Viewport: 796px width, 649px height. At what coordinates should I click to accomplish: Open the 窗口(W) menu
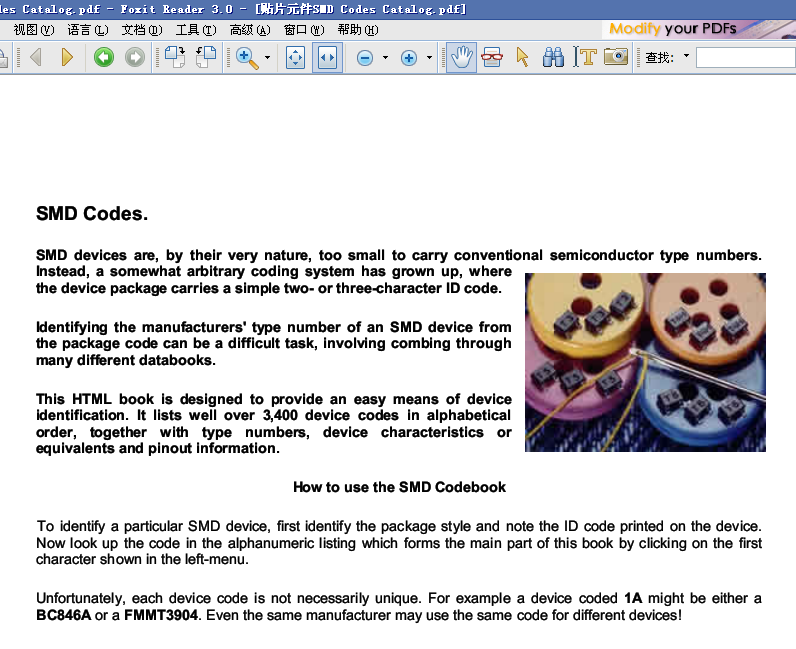pos(304,30)
